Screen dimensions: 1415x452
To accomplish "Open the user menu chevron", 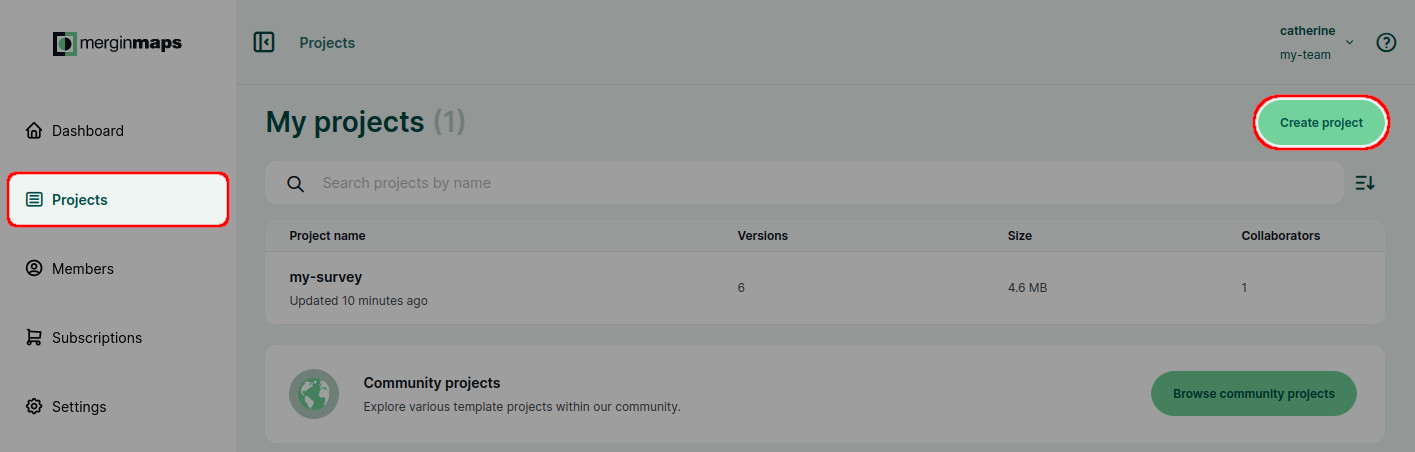I will pyautogui.click(x=1349, y=43).
